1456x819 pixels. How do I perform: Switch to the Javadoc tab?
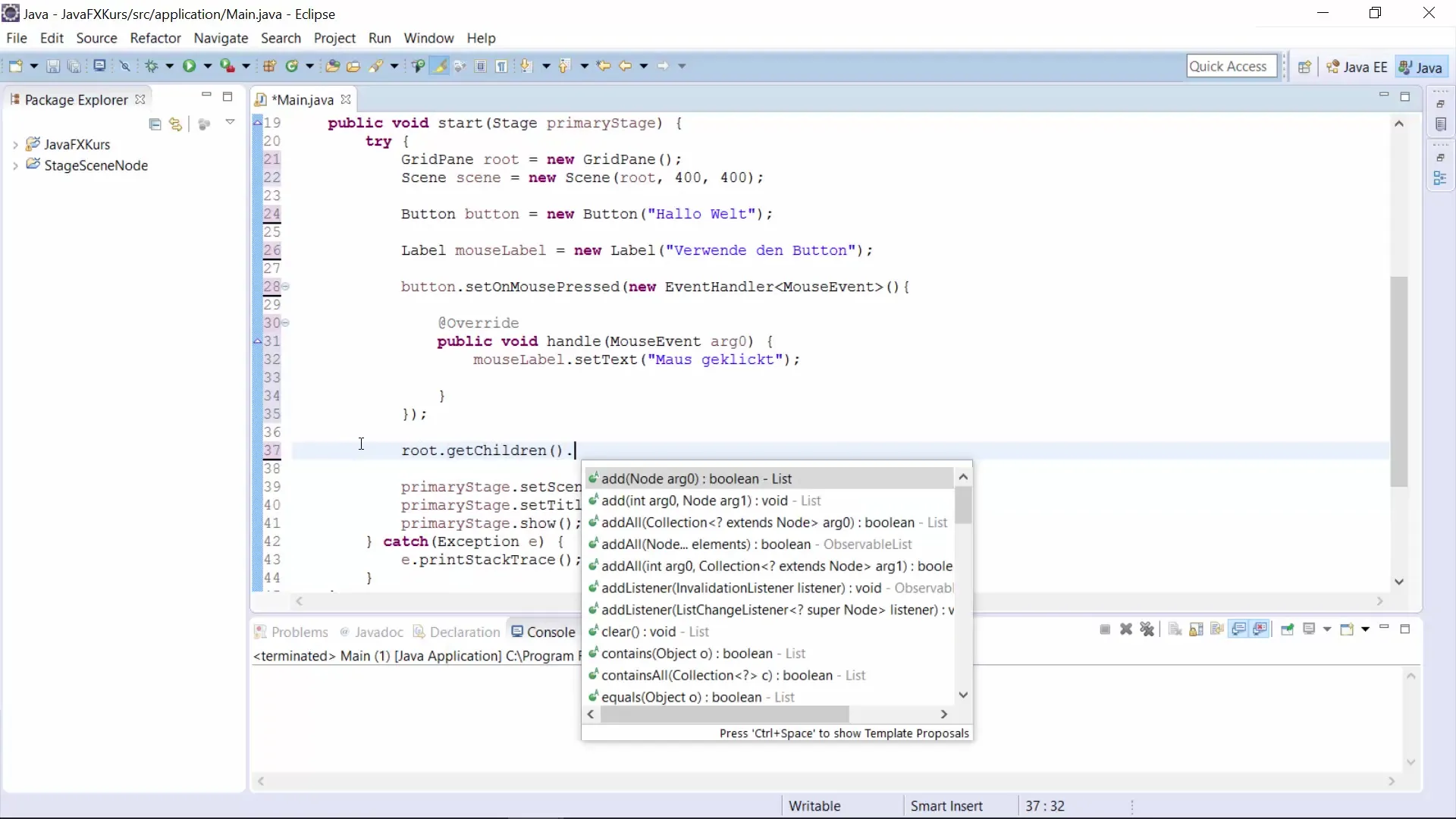point(372,632)
